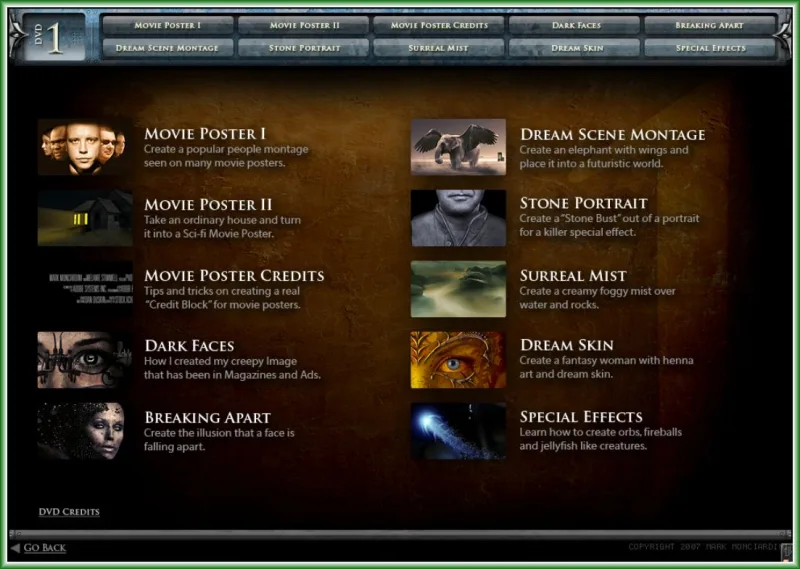Open the Movie Poster II top menu button
Screen dimensions: 800x569
click(304, 25)
